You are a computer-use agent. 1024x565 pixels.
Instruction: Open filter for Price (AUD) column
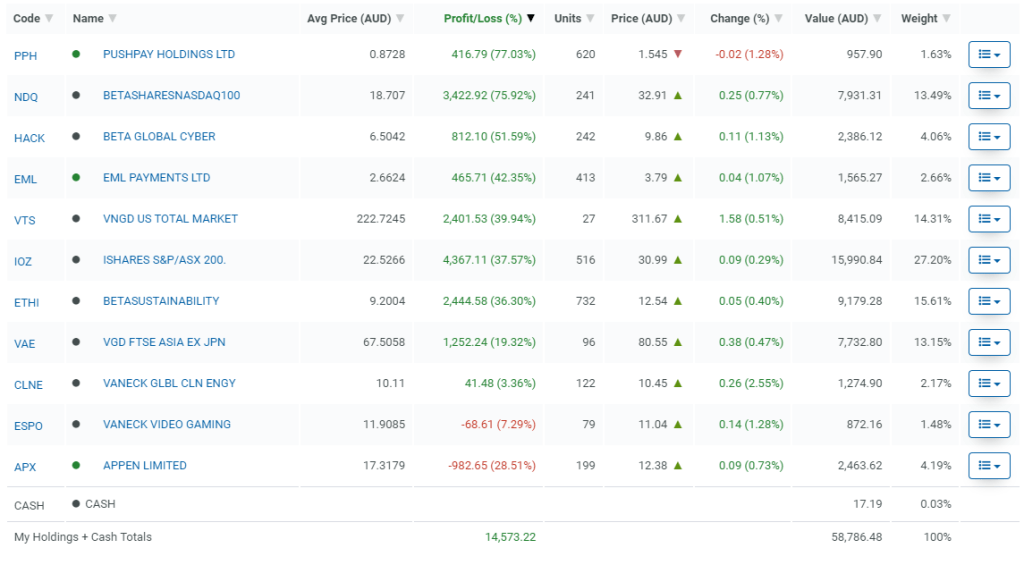[x=681, y=19]
